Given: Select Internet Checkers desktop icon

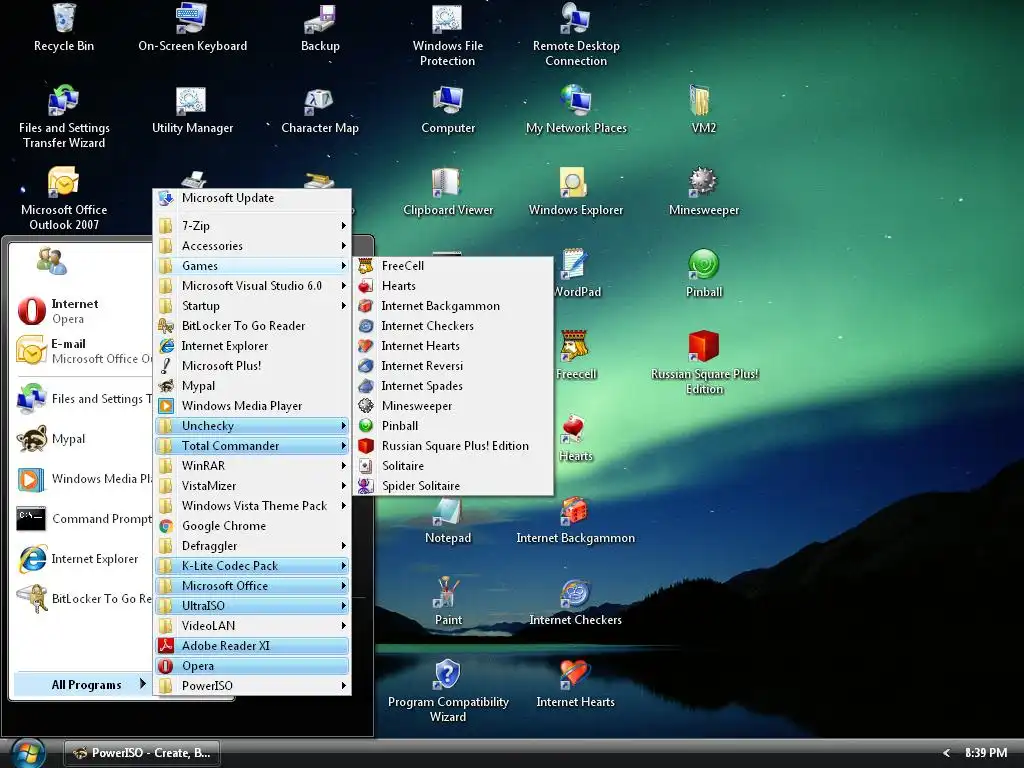Looking at the screenshot, I should [x=575, y=602].
